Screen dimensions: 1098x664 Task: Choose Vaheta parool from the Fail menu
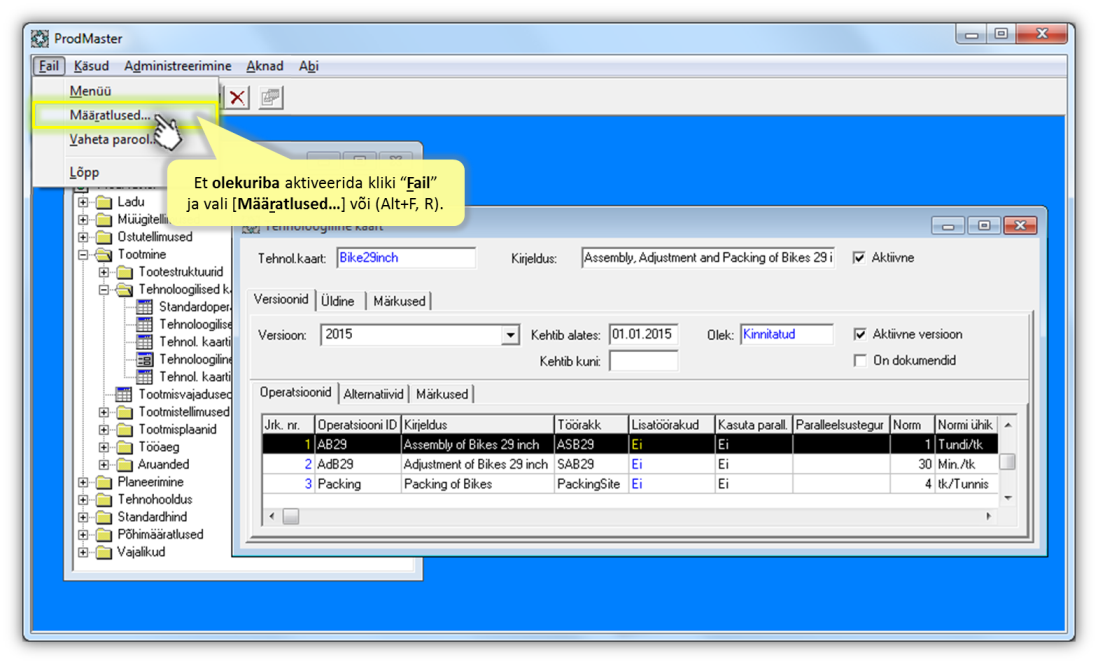[125, 139]
